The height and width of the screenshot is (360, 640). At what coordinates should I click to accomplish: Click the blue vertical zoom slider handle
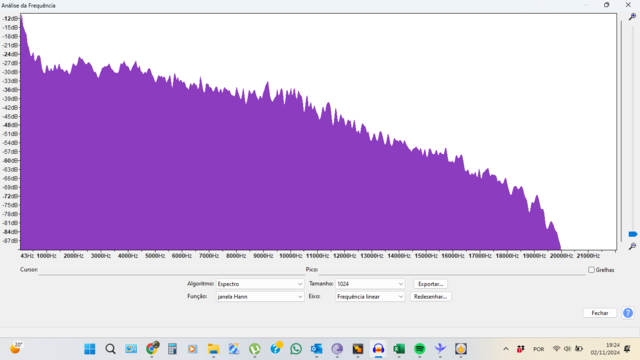pos(633,234)
